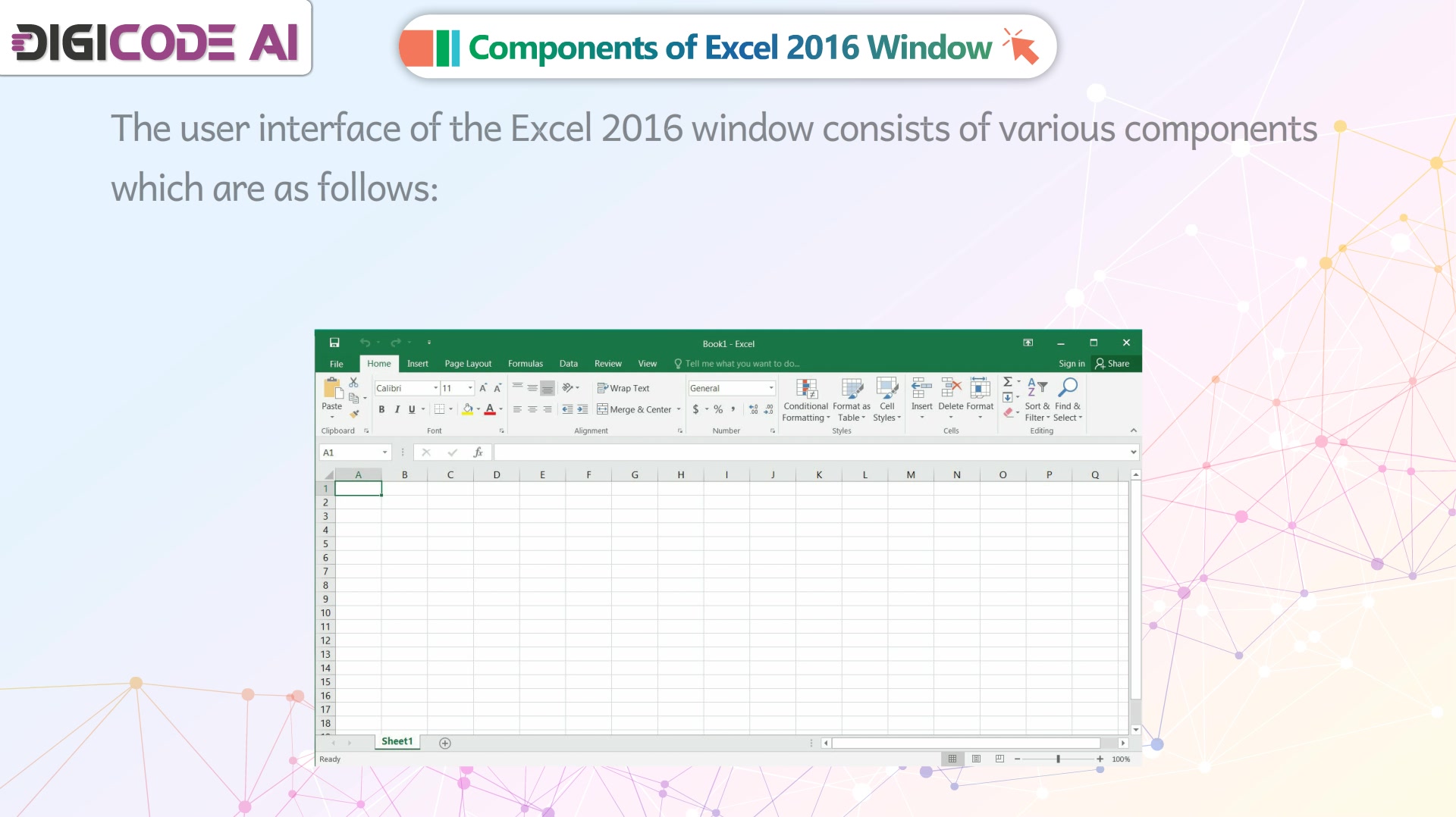Screen dimensions: 1456x817
Task: Click the Orientation text rotation icon
Action: click(567, 388)
